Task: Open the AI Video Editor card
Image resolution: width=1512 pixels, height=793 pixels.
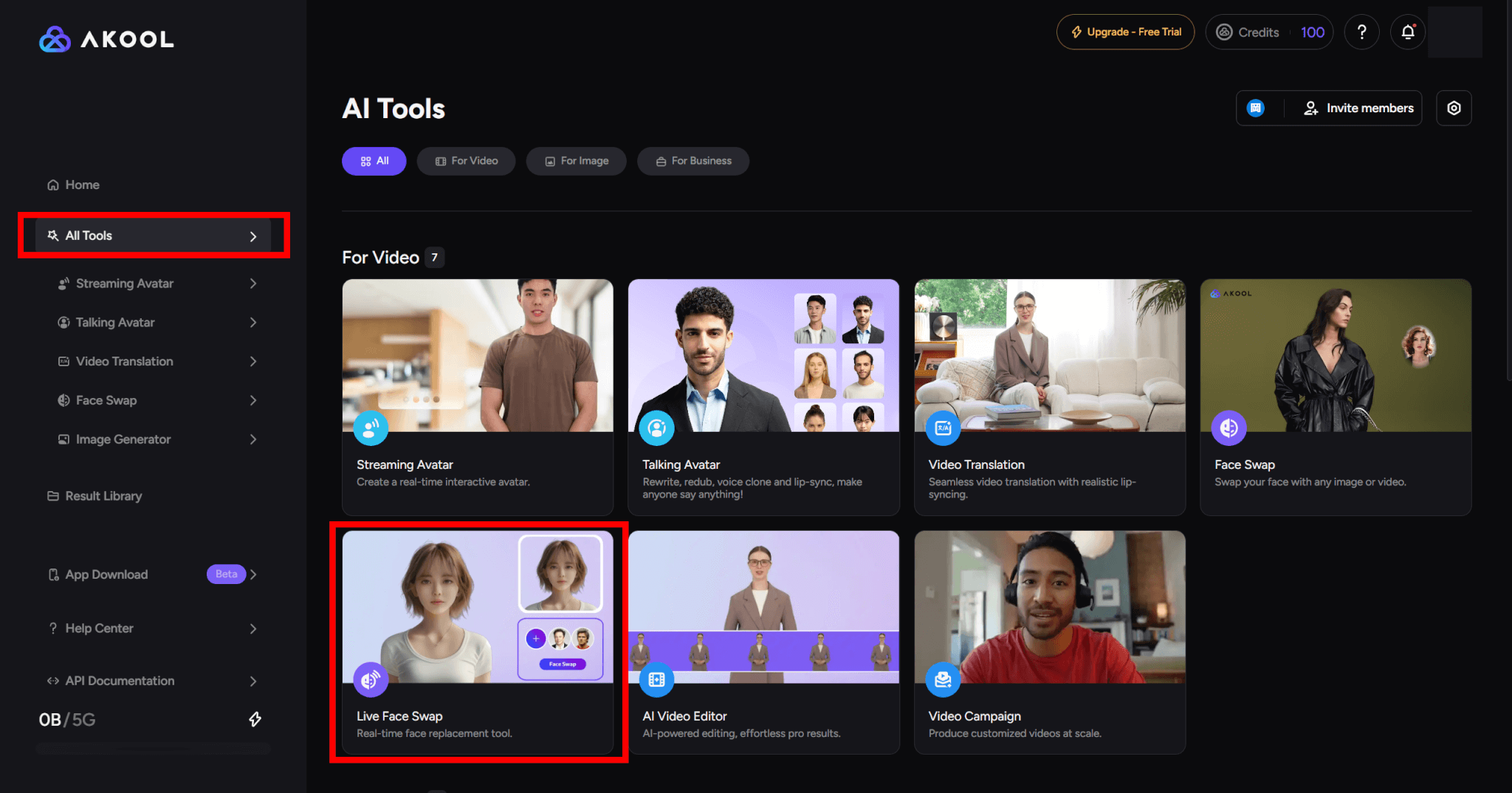Action: 763,642
